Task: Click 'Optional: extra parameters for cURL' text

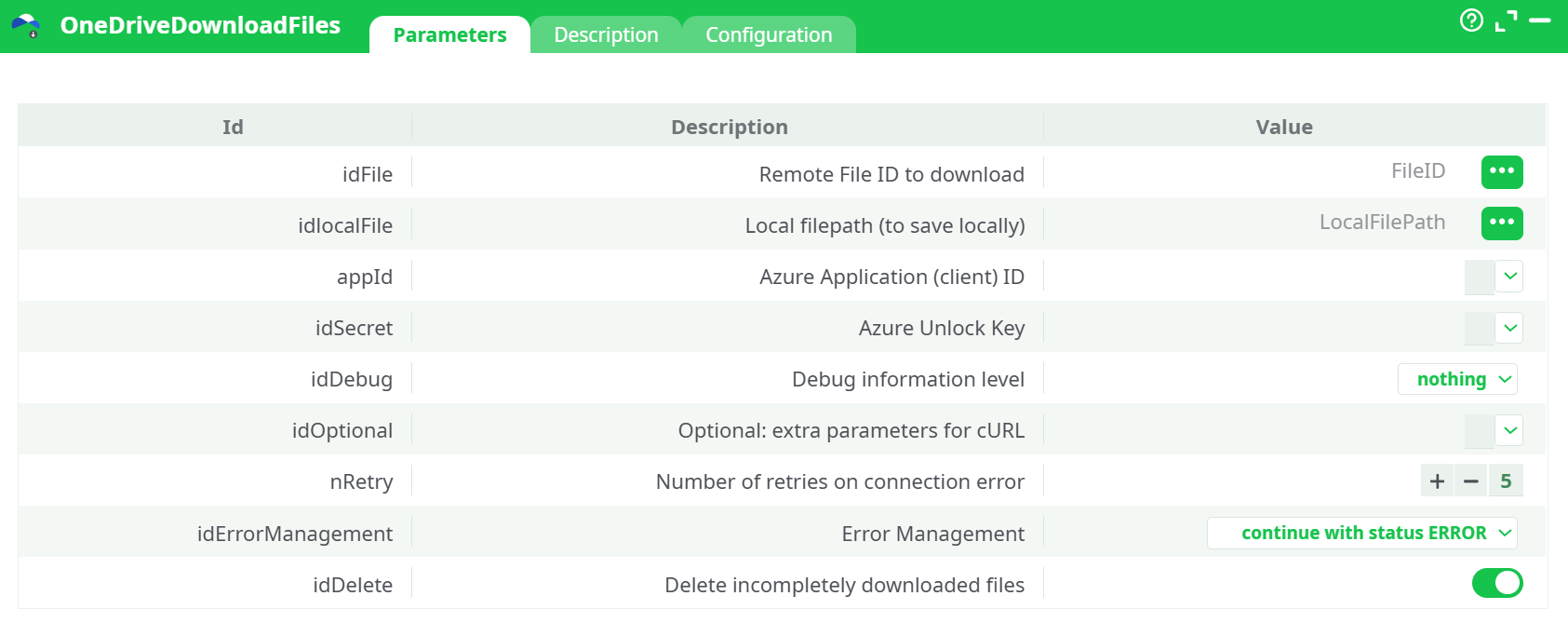Action: 851,431
